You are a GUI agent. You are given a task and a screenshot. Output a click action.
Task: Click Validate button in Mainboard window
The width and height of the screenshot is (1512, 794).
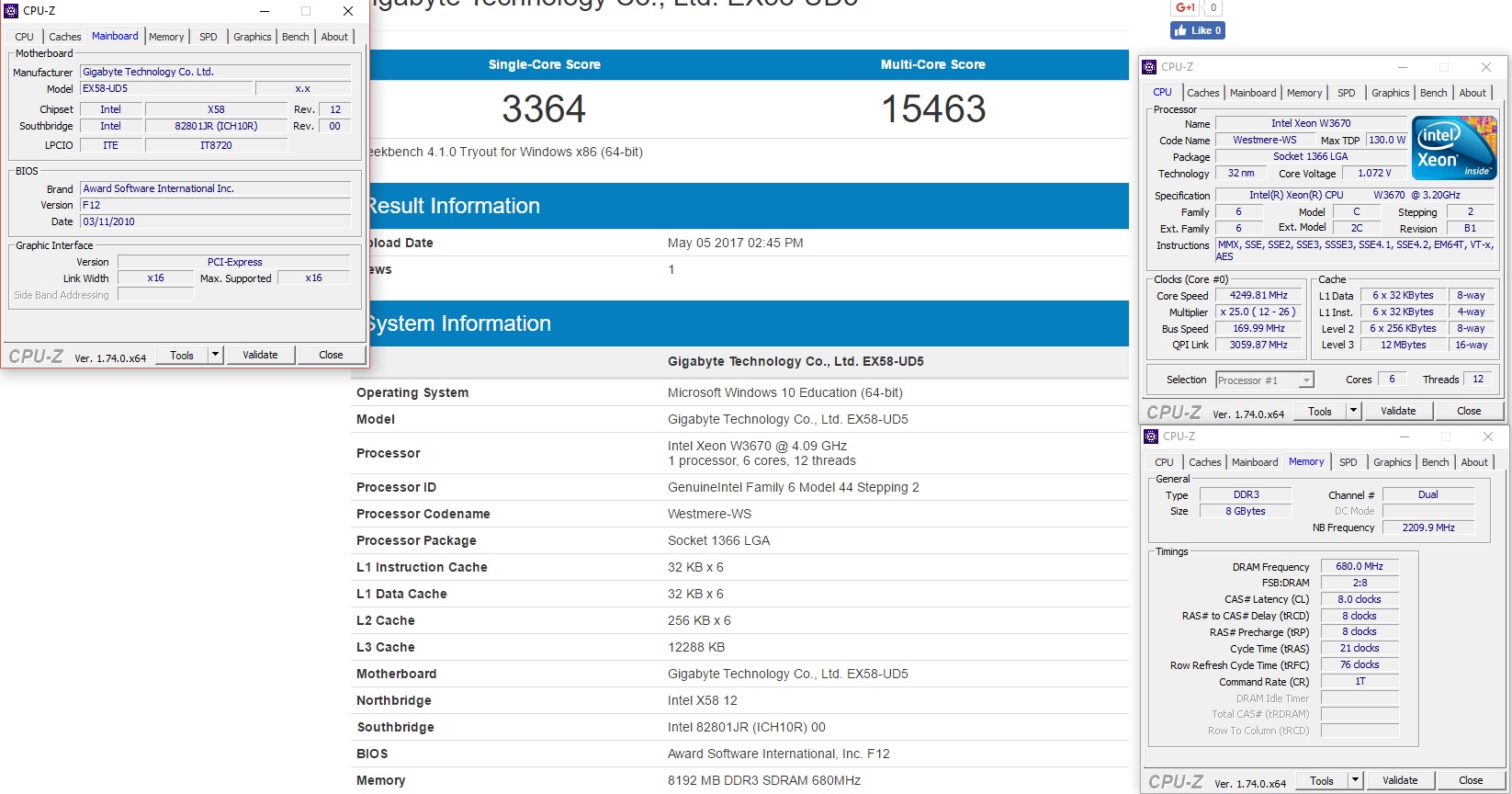260,355
